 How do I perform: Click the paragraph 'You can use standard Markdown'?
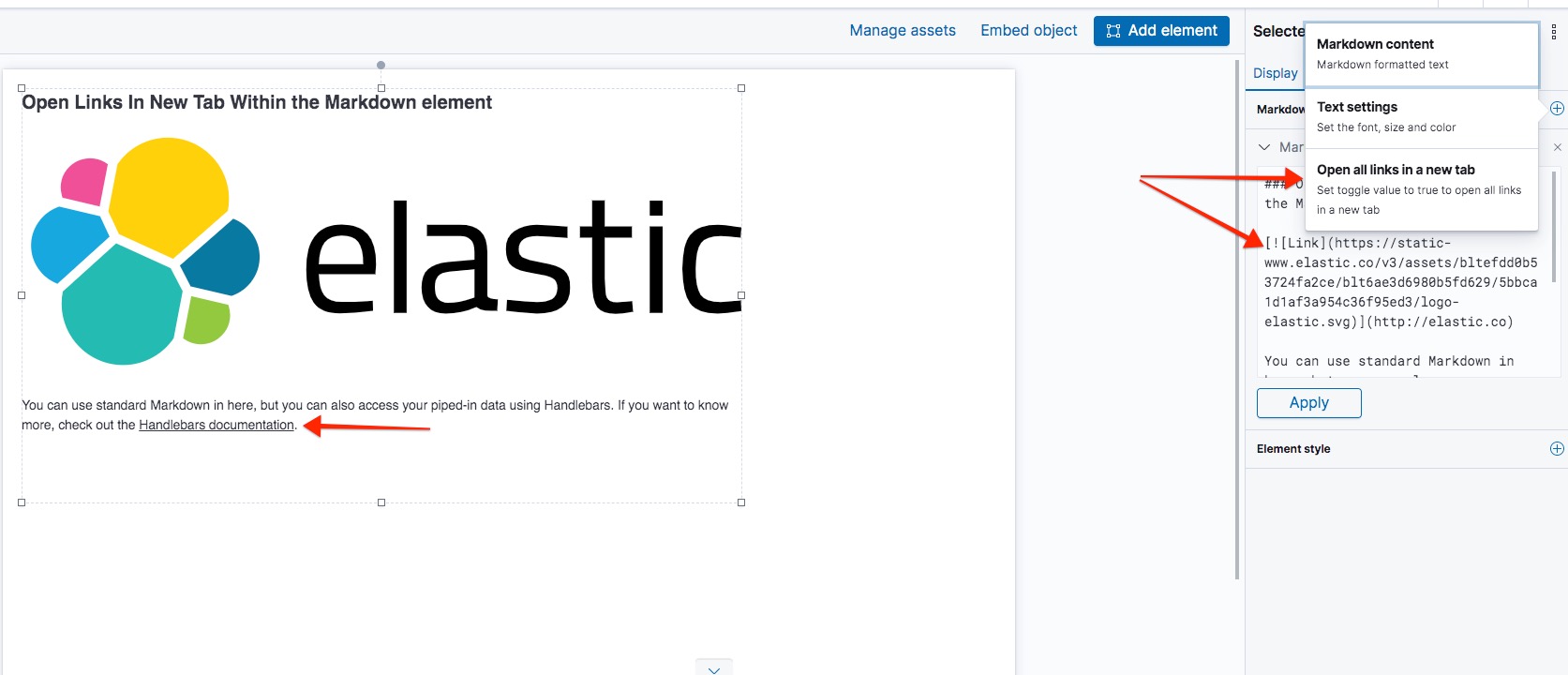tap(375, 415)
